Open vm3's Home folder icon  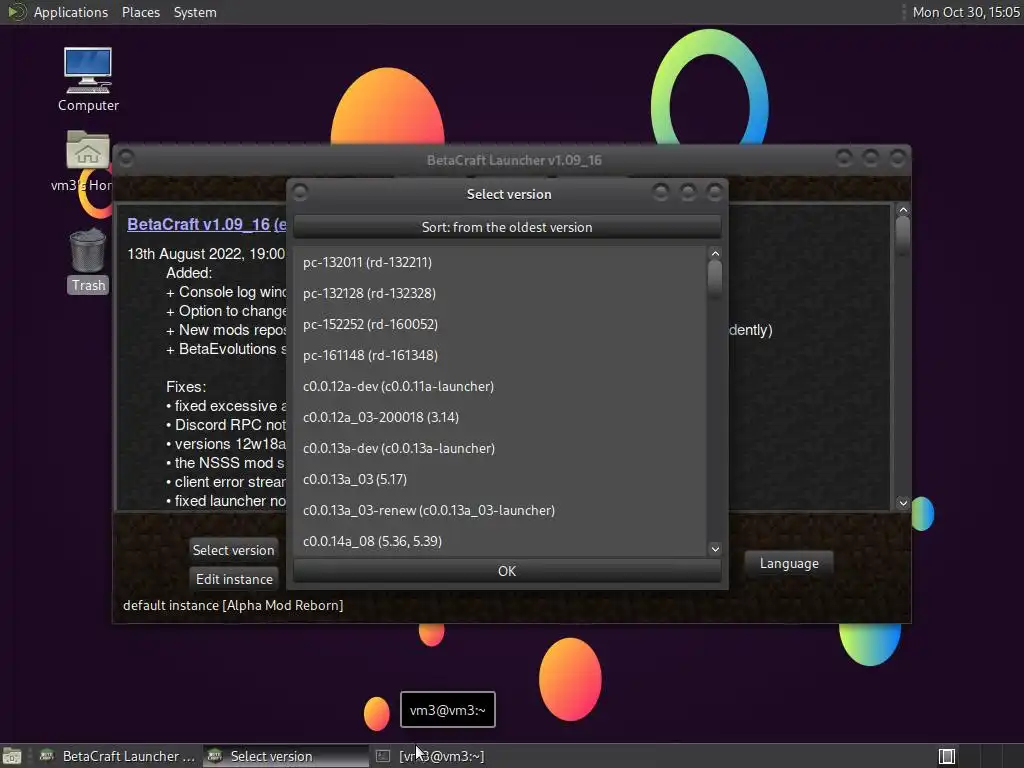pos(87,161)
